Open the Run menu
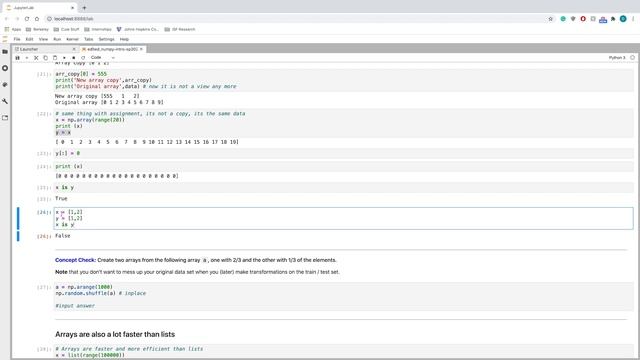This screenshot has height=360, width=640. (57, 39)
